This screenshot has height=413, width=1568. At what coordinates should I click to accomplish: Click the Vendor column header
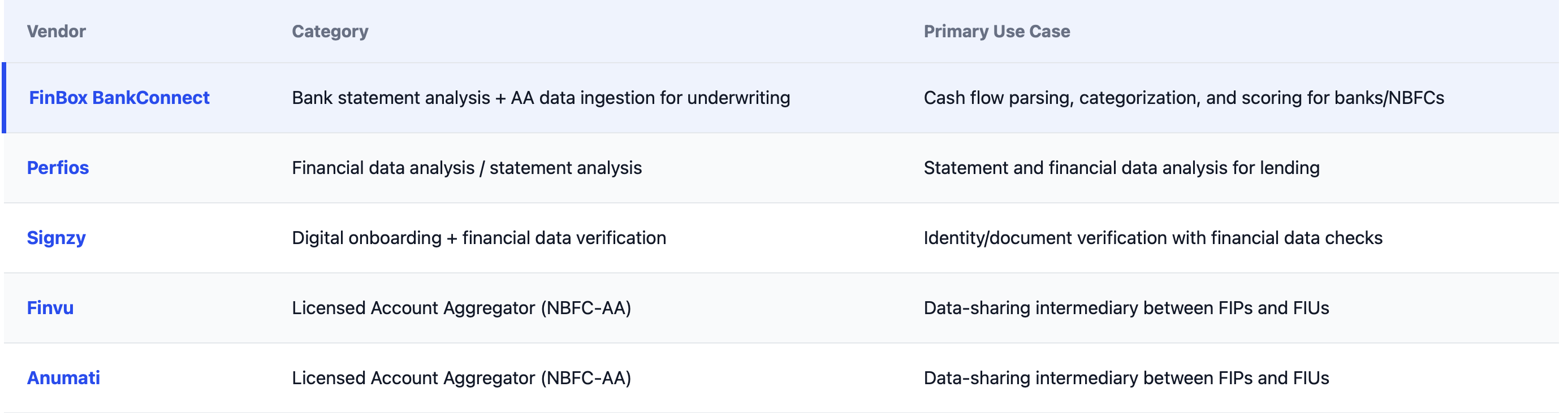coord(56,31)
